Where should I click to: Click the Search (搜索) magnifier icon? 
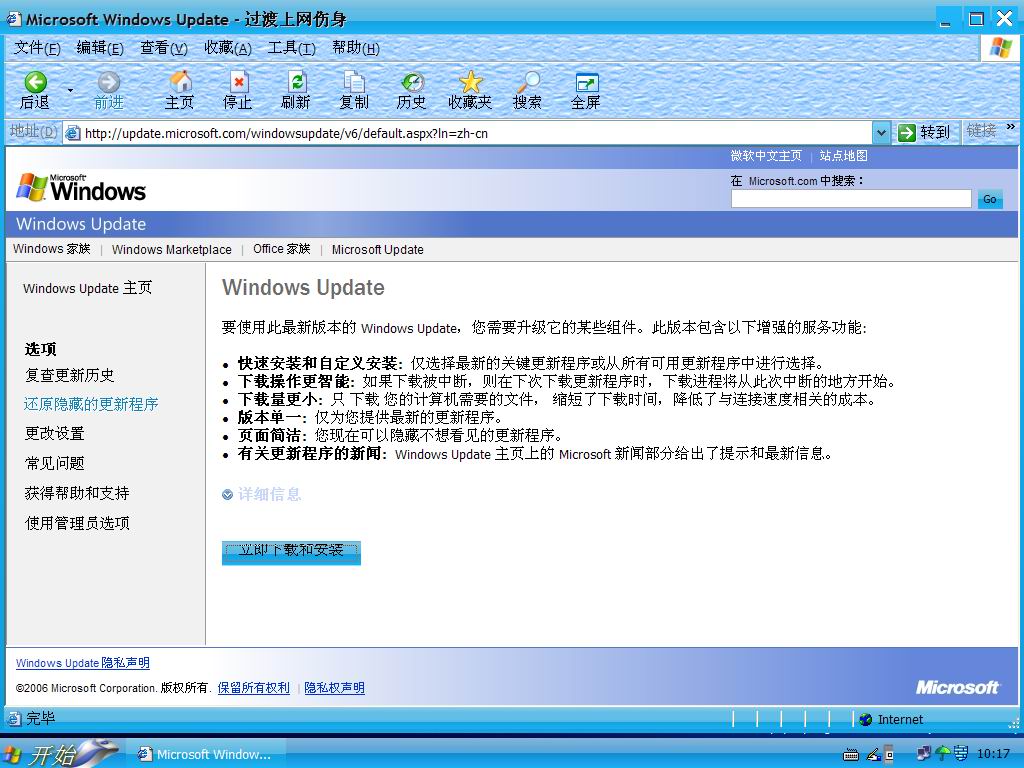tap(528, 82)
